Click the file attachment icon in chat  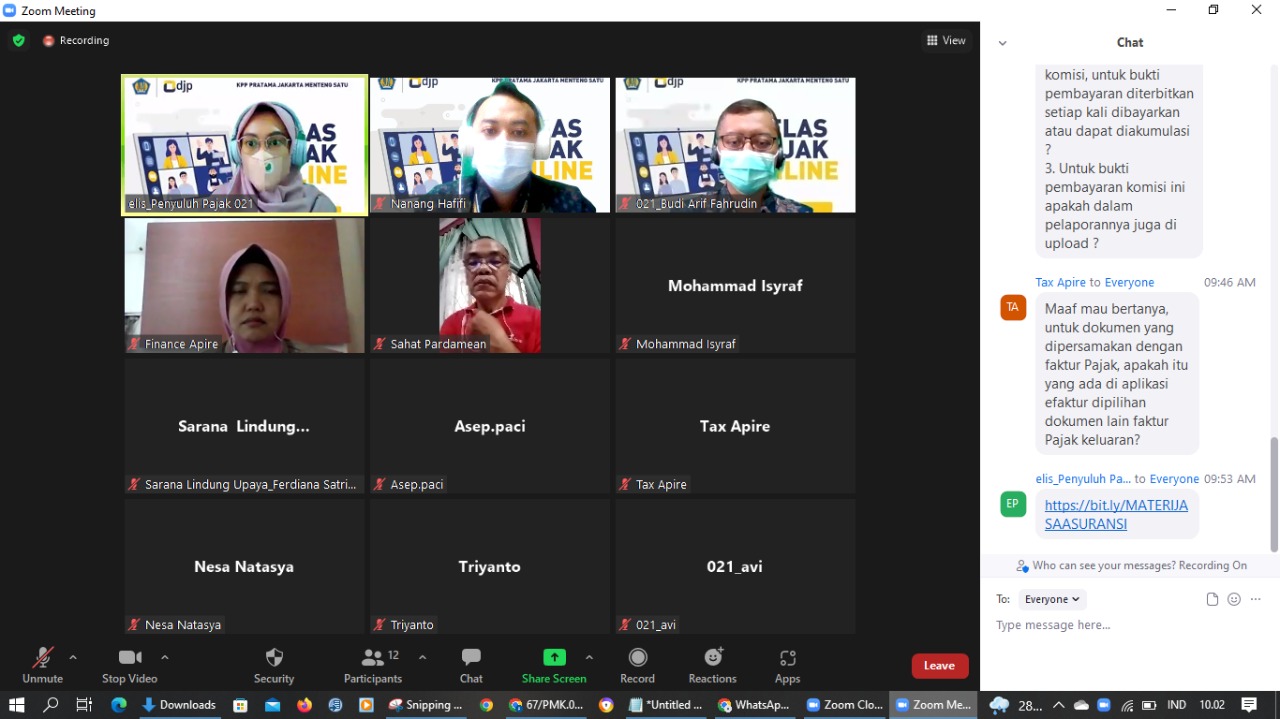point(1212,599)
